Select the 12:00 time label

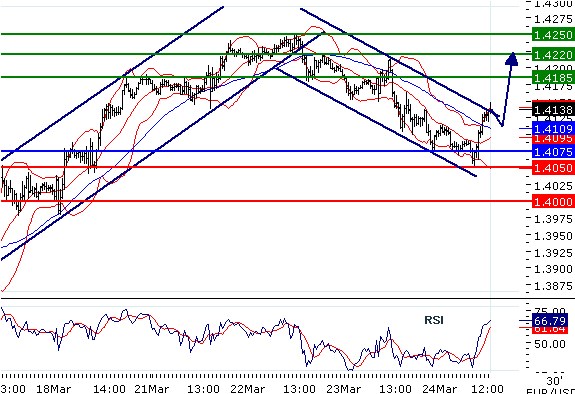tap(487, 388)
